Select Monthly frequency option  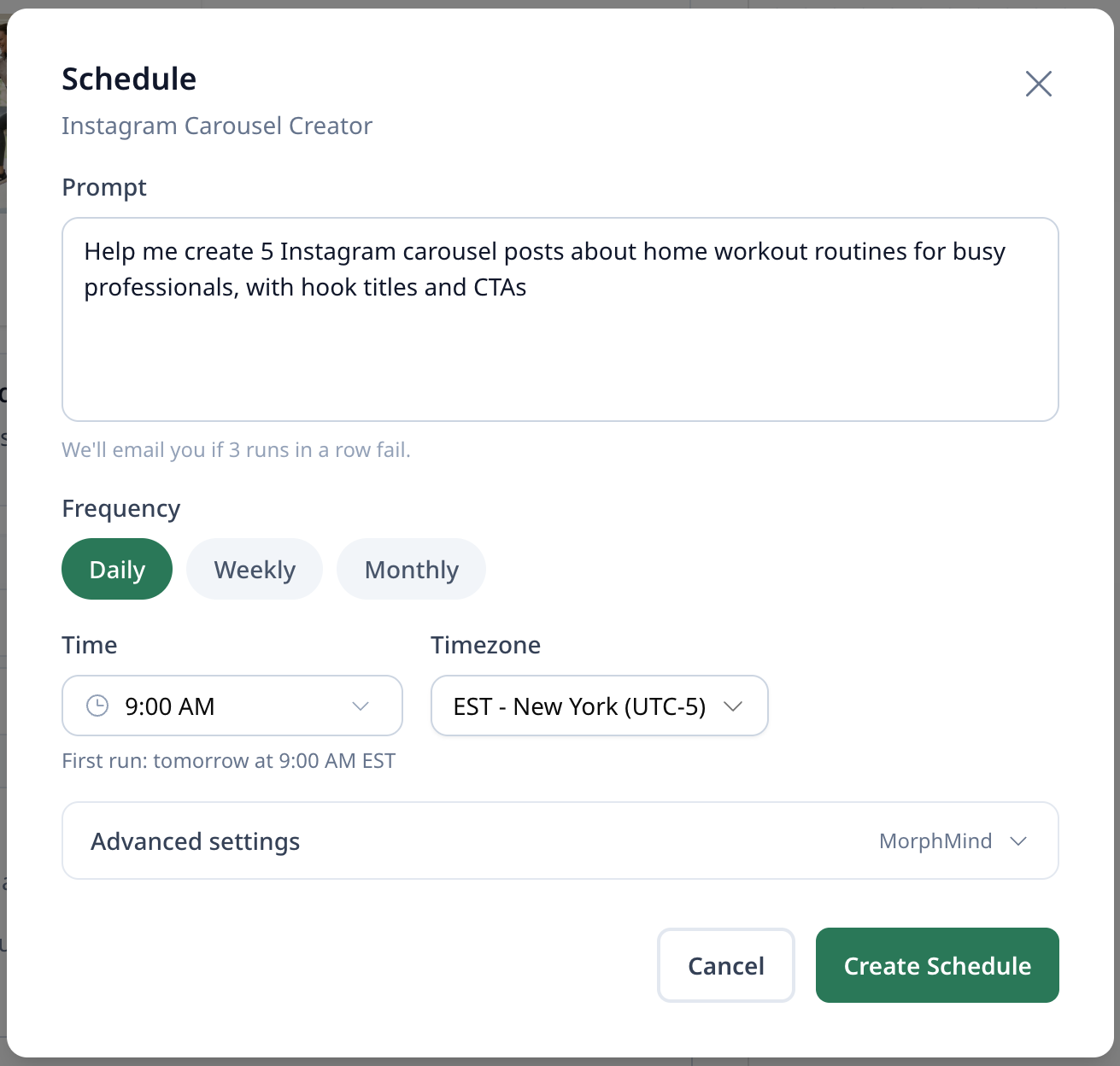coord(411,569)
